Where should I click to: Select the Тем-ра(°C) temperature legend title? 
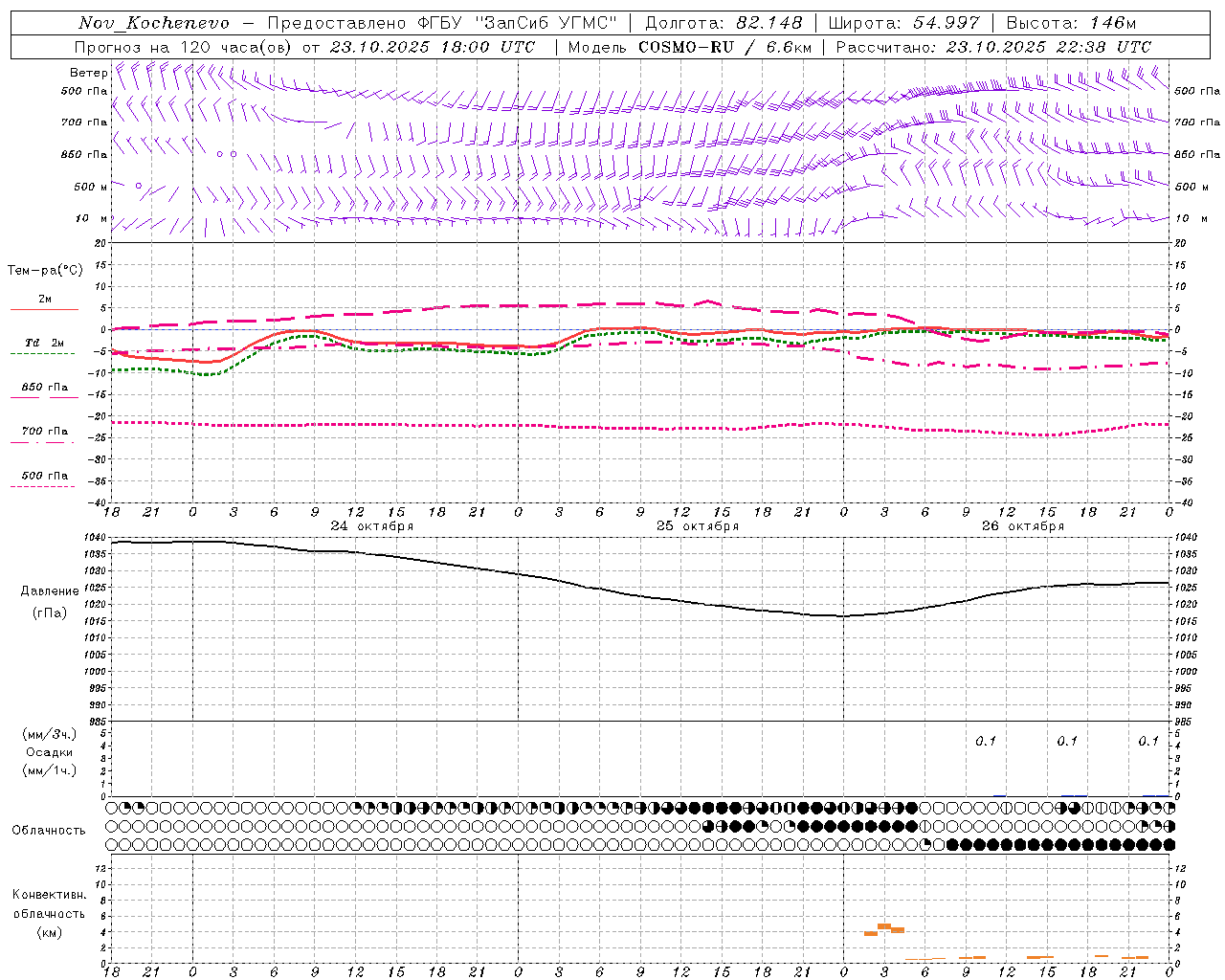coord(45,271)
